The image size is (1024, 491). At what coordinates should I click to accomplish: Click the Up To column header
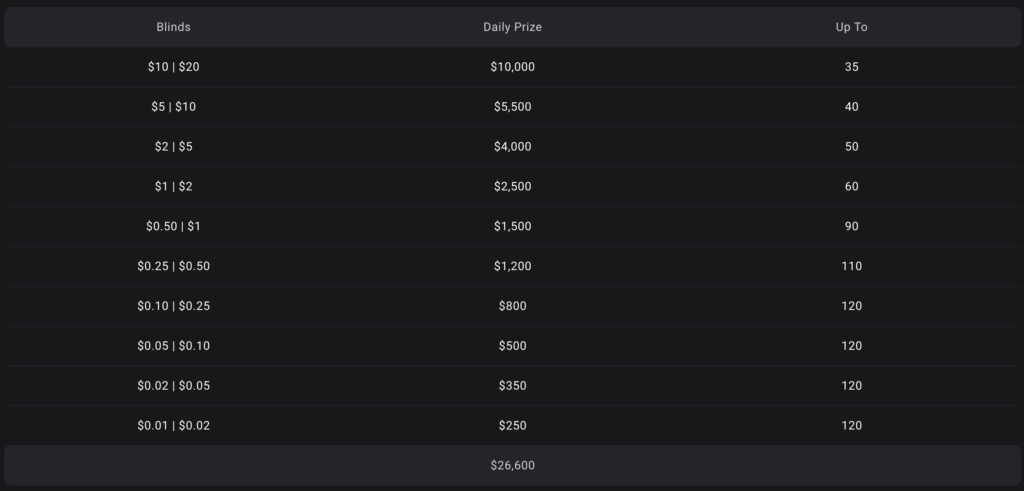tap(851, 27)
